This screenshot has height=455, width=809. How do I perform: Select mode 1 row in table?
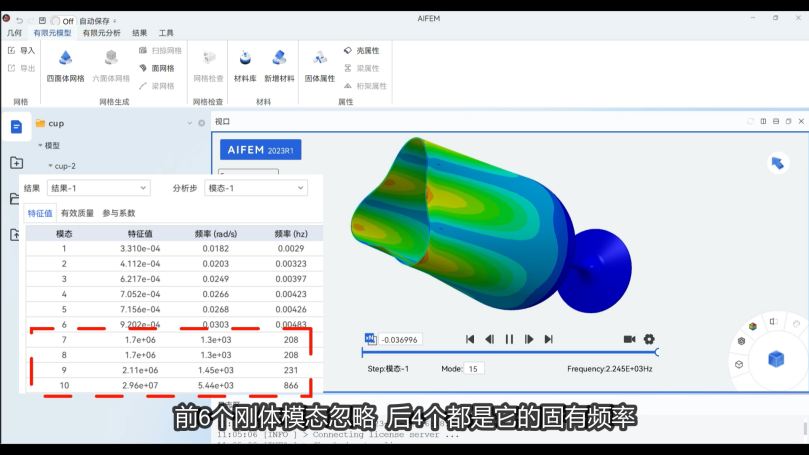[174, 248]
